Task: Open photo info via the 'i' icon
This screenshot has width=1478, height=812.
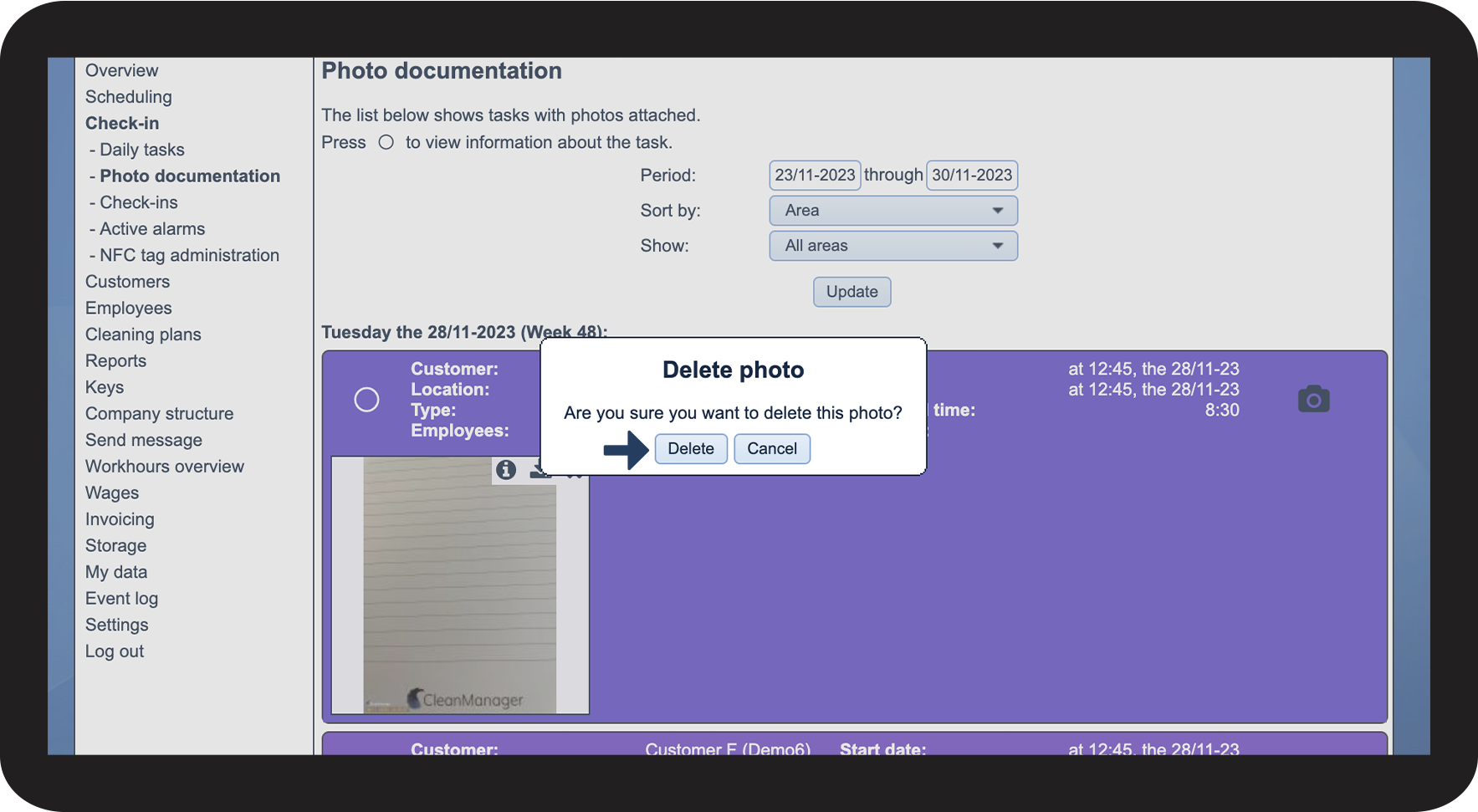Action: point(506,470)
